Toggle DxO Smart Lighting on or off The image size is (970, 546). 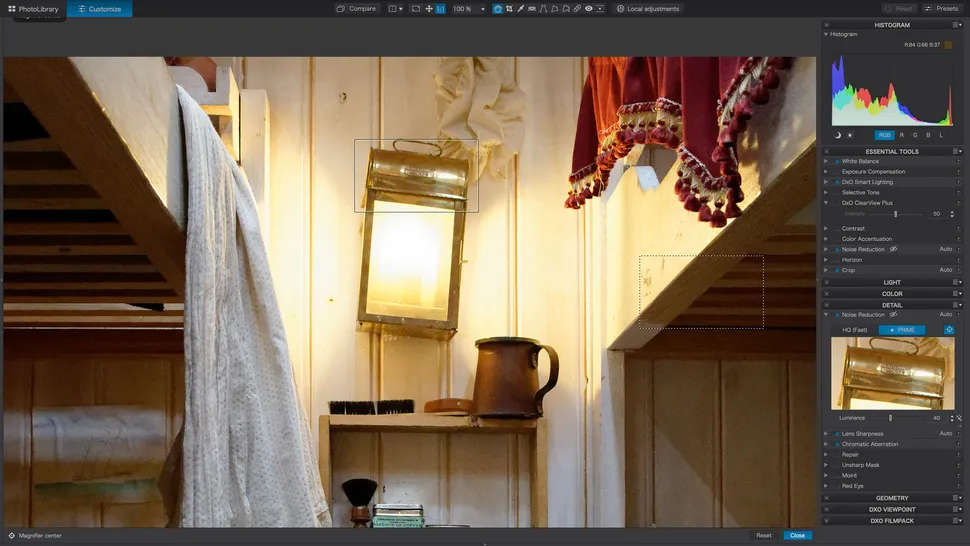point(837,182)
